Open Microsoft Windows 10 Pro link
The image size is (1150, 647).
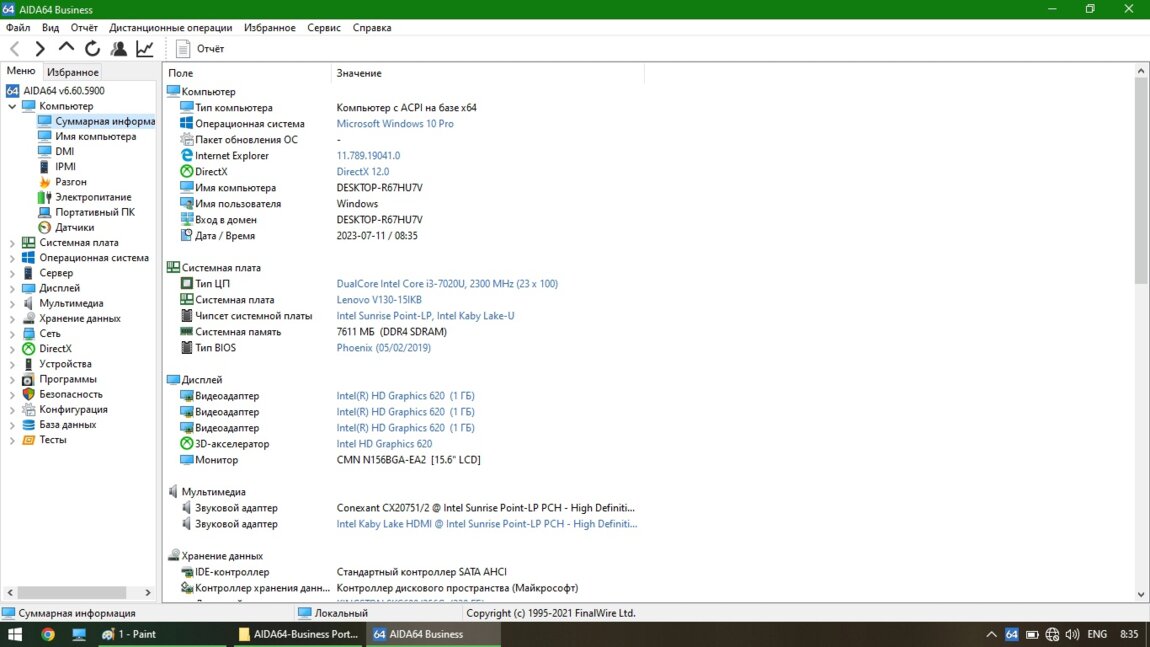394,124
